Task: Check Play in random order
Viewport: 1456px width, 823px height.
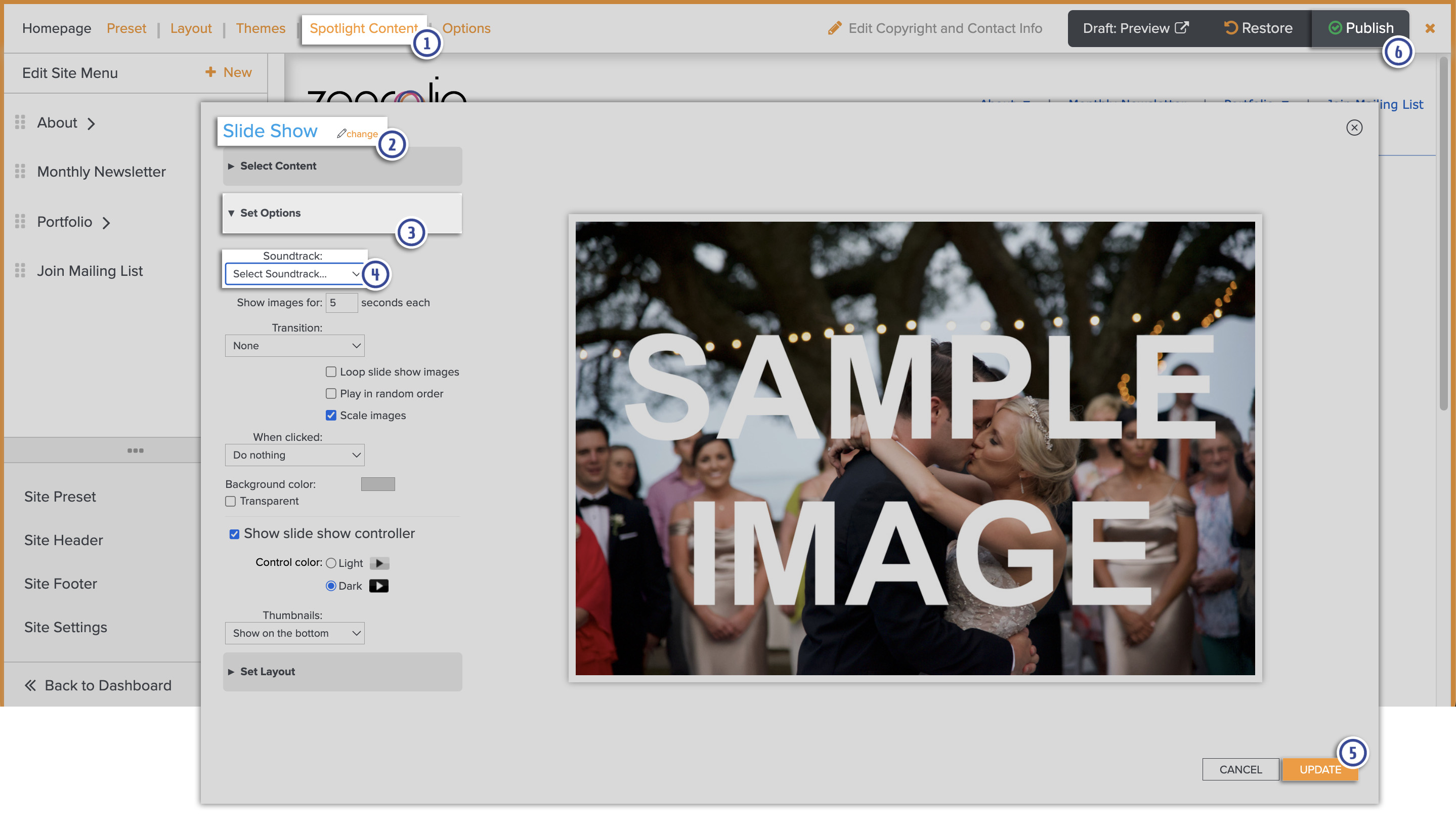Action: click(331, 393)
